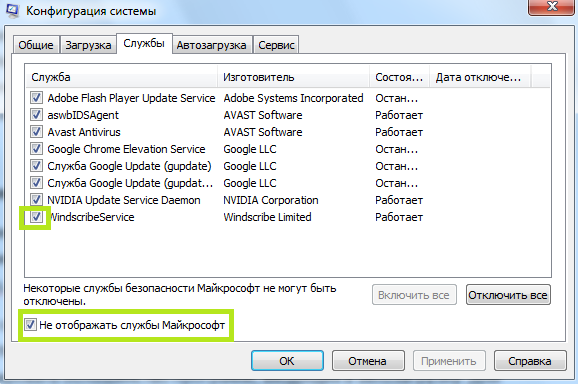Toggle the aswbIDSAgent service checkbox
Image resolution: width=578 pixels, height=384 pixels.
coord(36,115)
